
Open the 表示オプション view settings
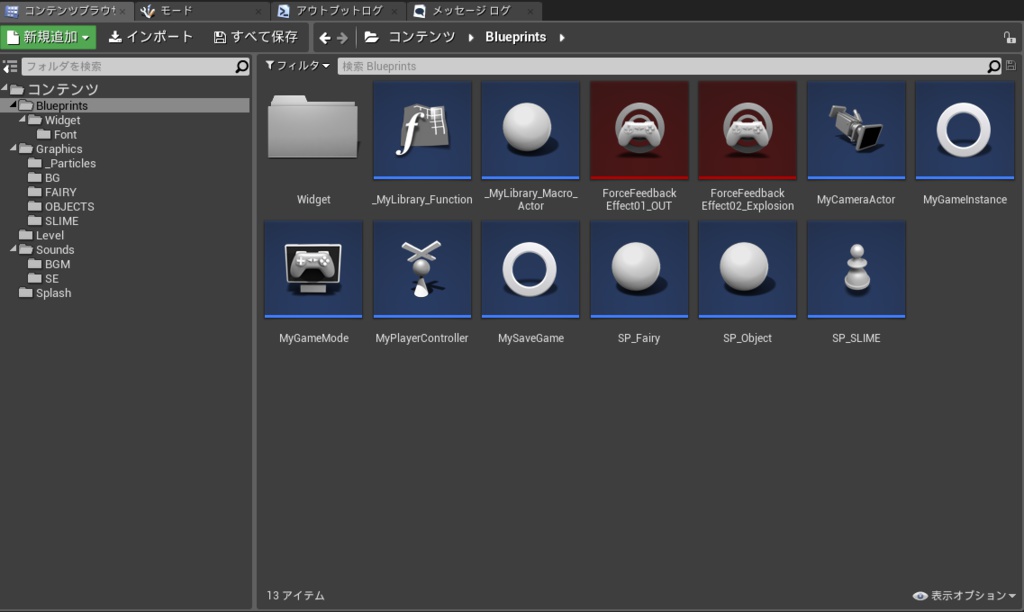pyautogui.click(x=964, y=596)
